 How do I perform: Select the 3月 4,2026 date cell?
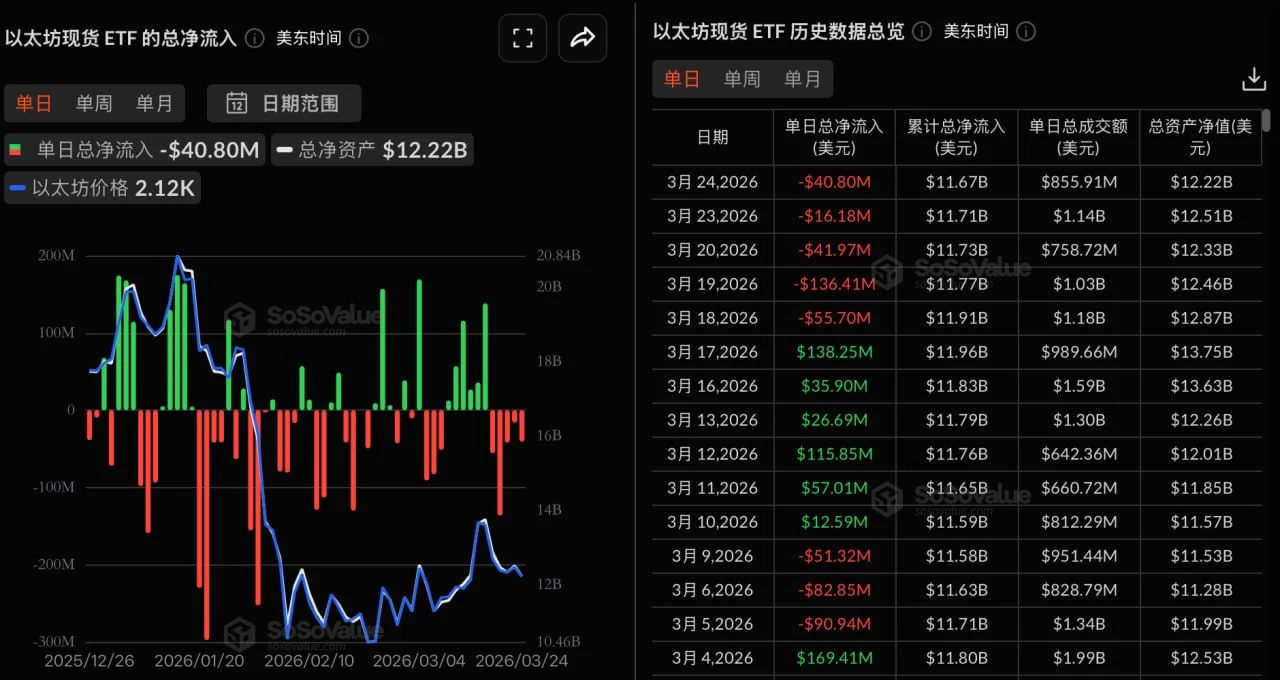712,658
